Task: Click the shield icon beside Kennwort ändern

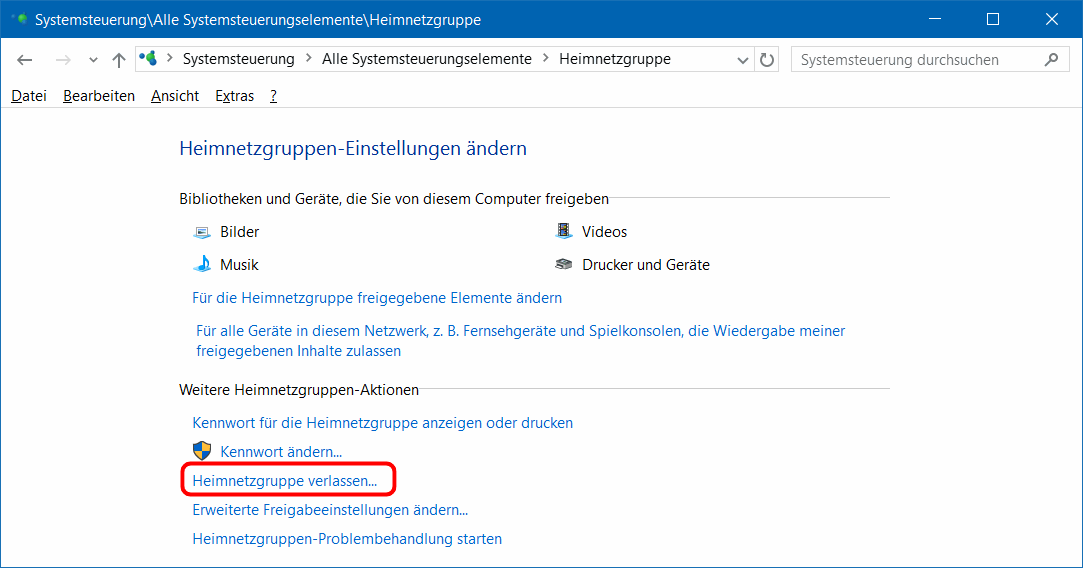Action: point(202,451)
